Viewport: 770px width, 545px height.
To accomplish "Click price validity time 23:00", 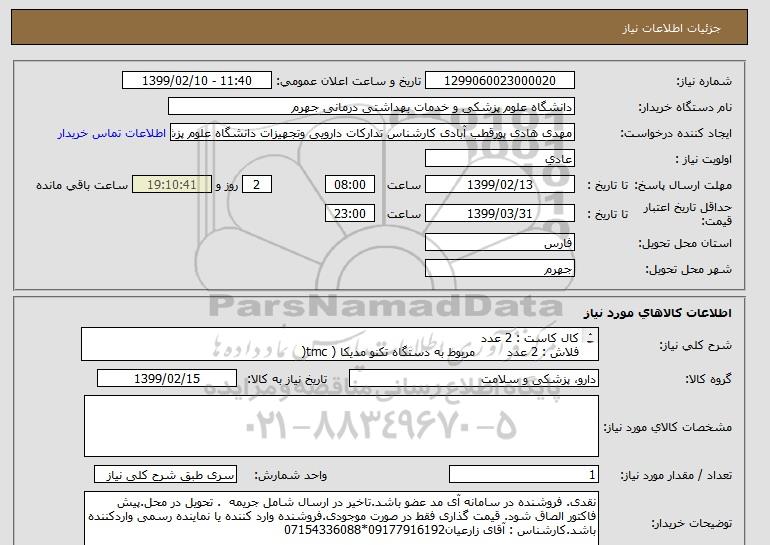I will [350, 214].
